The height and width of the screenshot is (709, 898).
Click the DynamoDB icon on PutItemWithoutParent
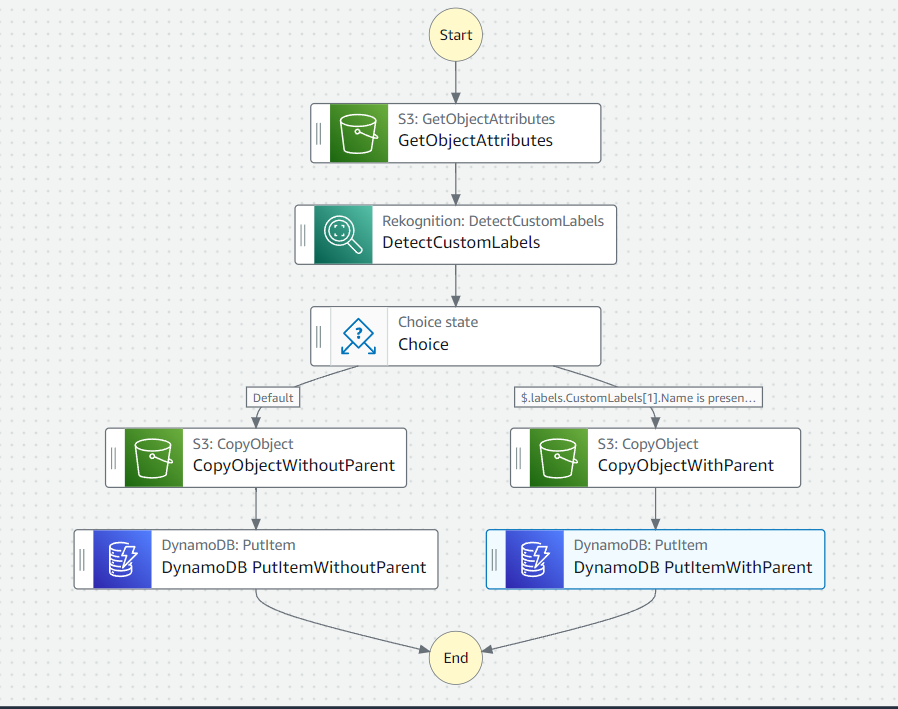point(122,560)
